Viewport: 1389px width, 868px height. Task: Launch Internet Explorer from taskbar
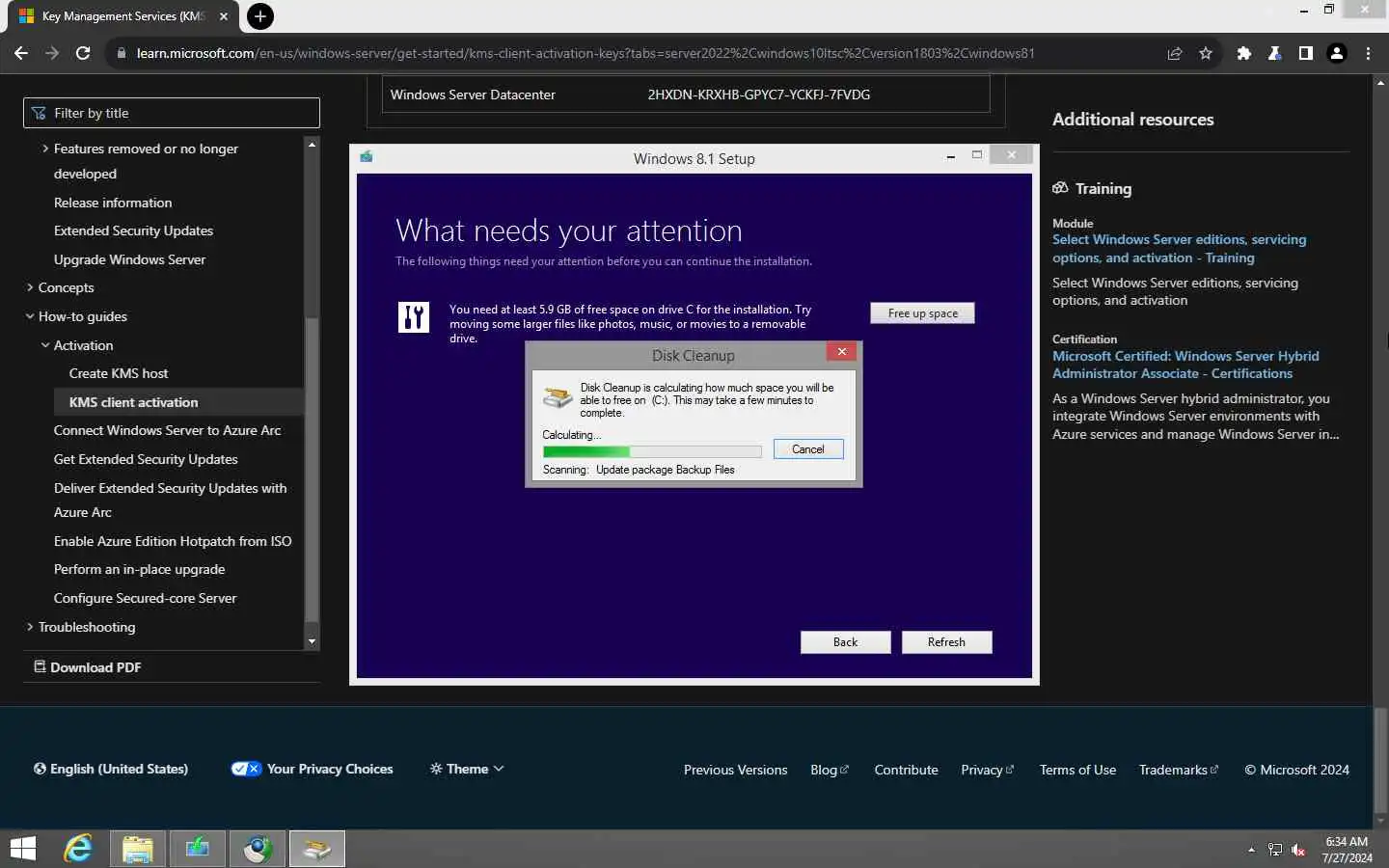pos(78,849)
